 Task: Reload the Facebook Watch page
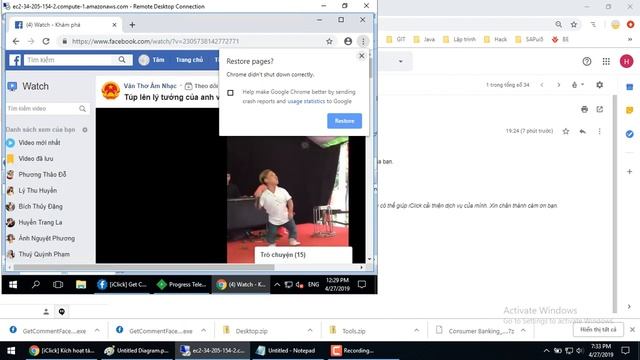tap(46, 41)
